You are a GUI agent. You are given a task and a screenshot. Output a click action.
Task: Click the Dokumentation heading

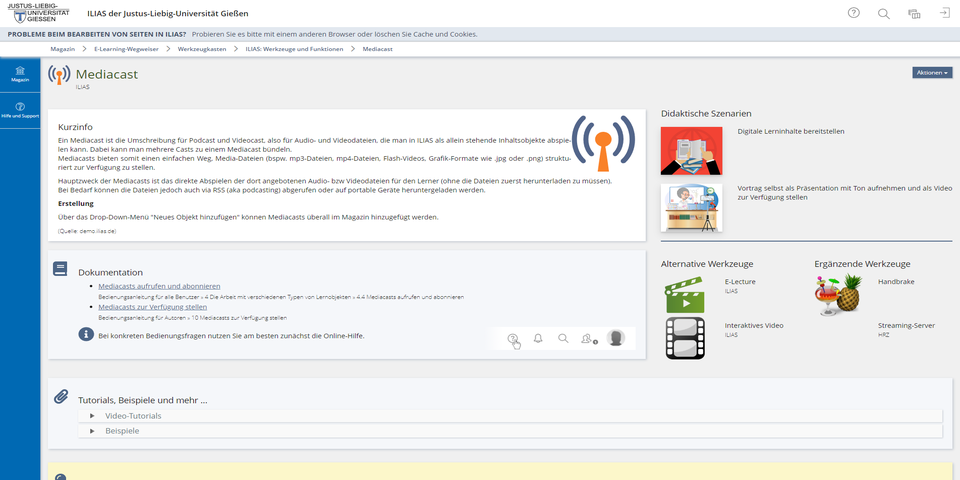tap(110, 272)
